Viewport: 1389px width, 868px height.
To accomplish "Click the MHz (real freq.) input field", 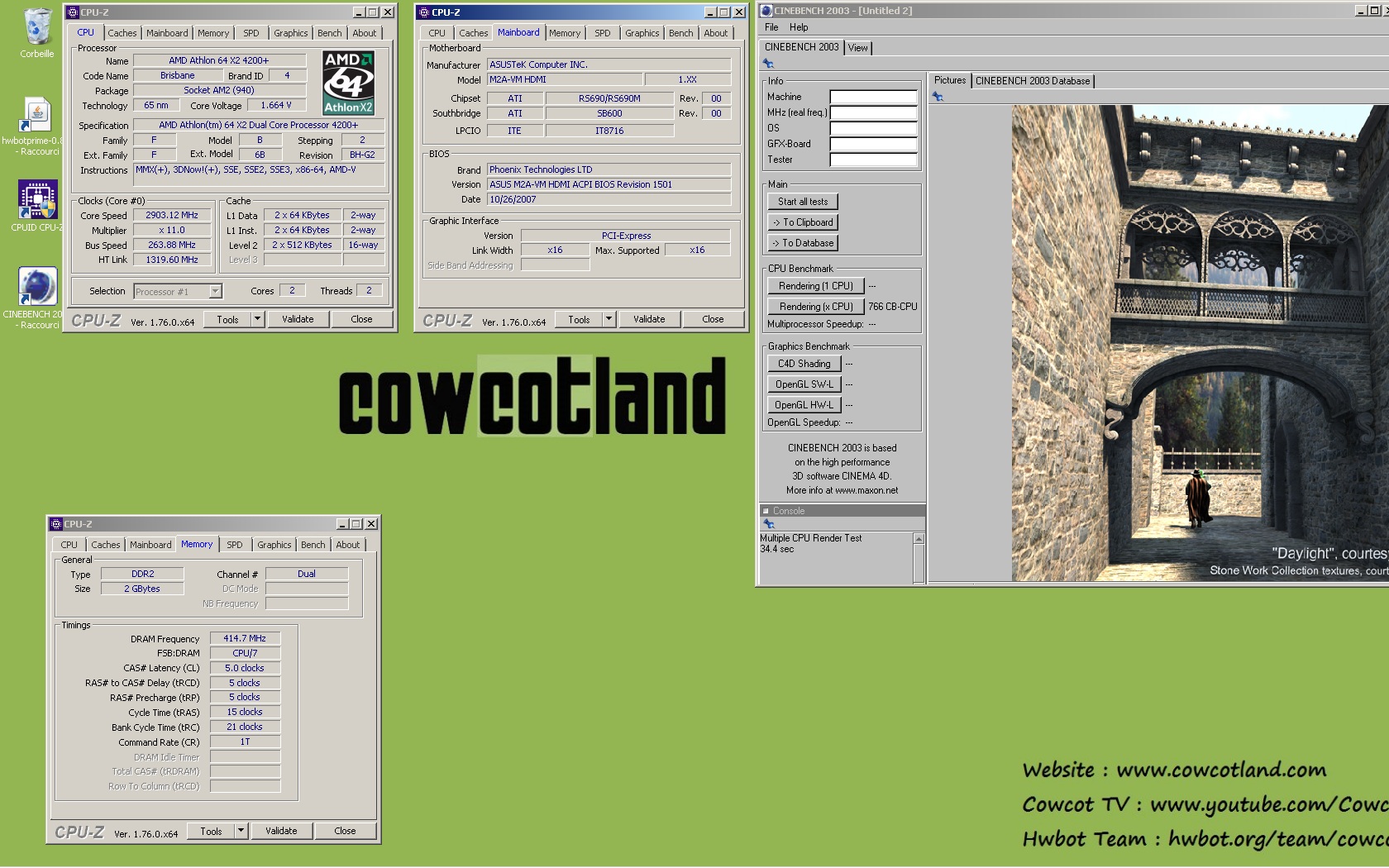I will point(874,112).
